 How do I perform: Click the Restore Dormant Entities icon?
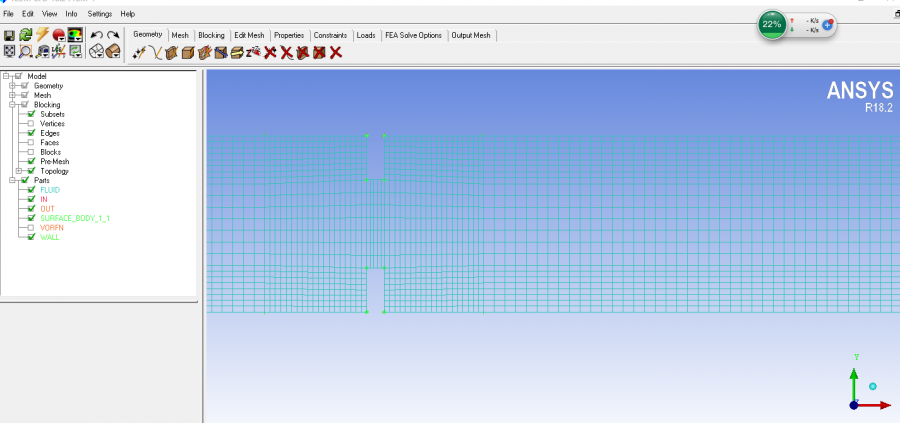[253, 53]
